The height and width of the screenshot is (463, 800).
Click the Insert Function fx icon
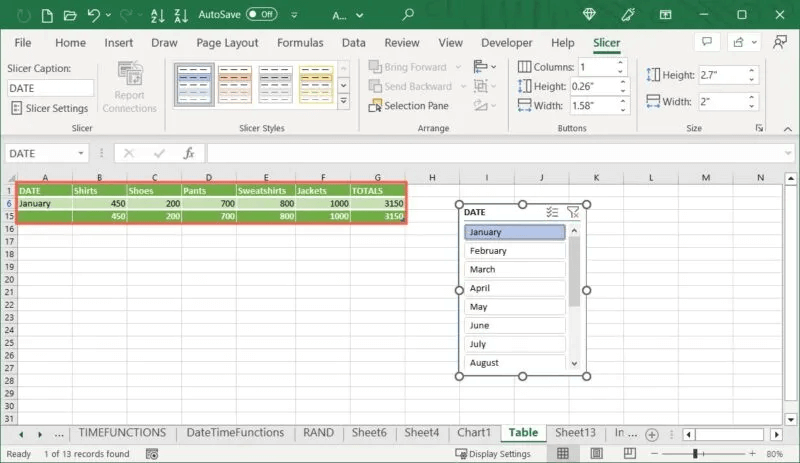pyautogui.click(x=188, y=153)
